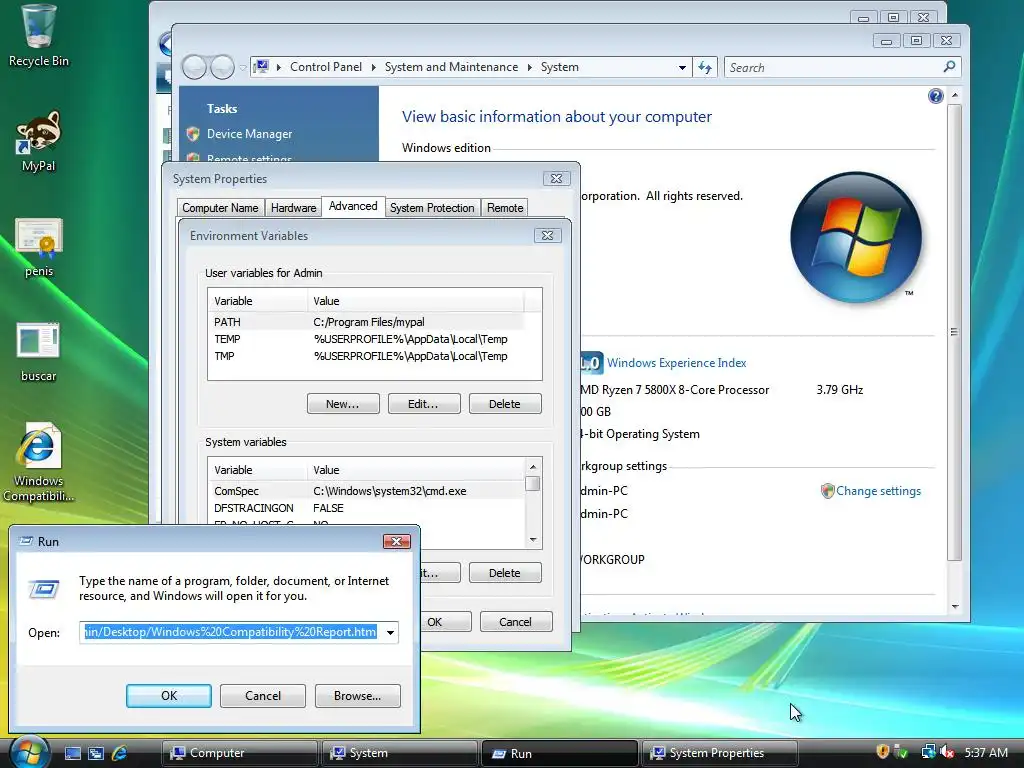Click the refresh icon beside address bar
The image size is (1024, 768).
point(705,67)
